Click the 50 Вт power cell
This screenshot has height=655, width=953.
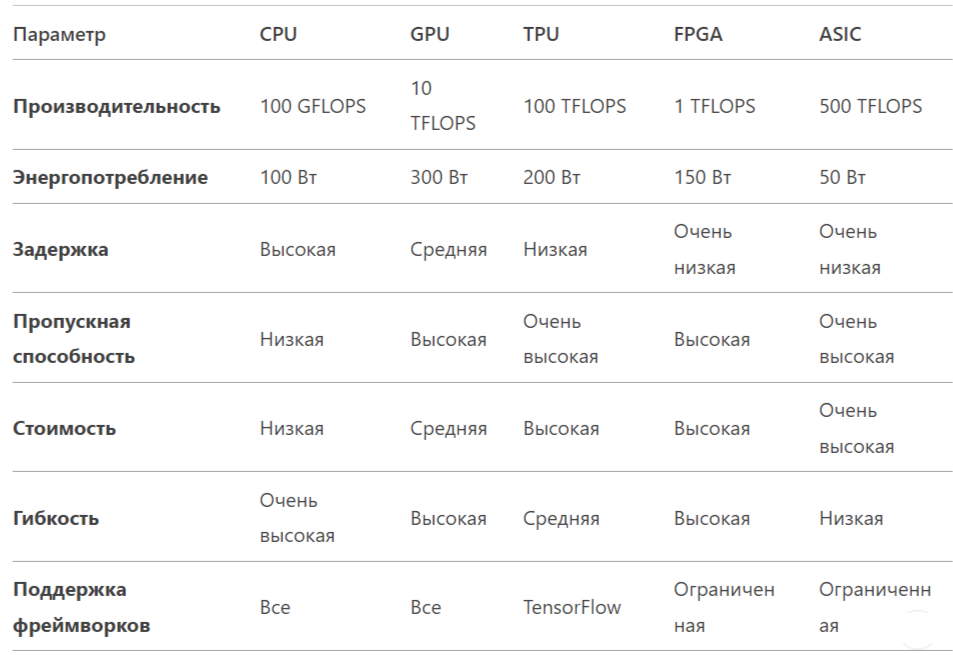pos(842,178)
